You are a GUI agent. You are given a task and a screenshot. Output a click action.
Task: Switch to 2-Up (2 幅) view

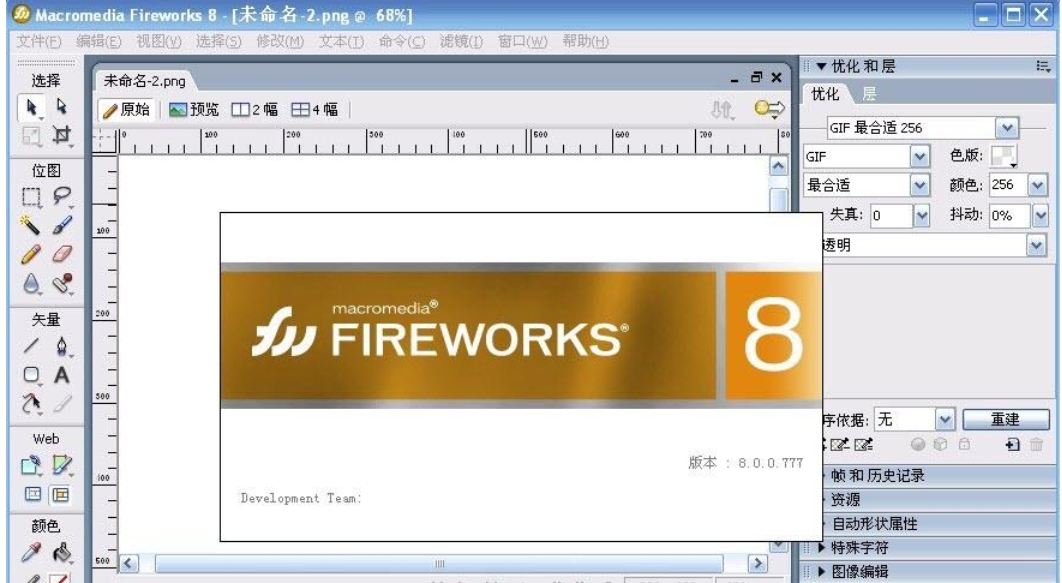pyautogui.click(x=255, y=109)
